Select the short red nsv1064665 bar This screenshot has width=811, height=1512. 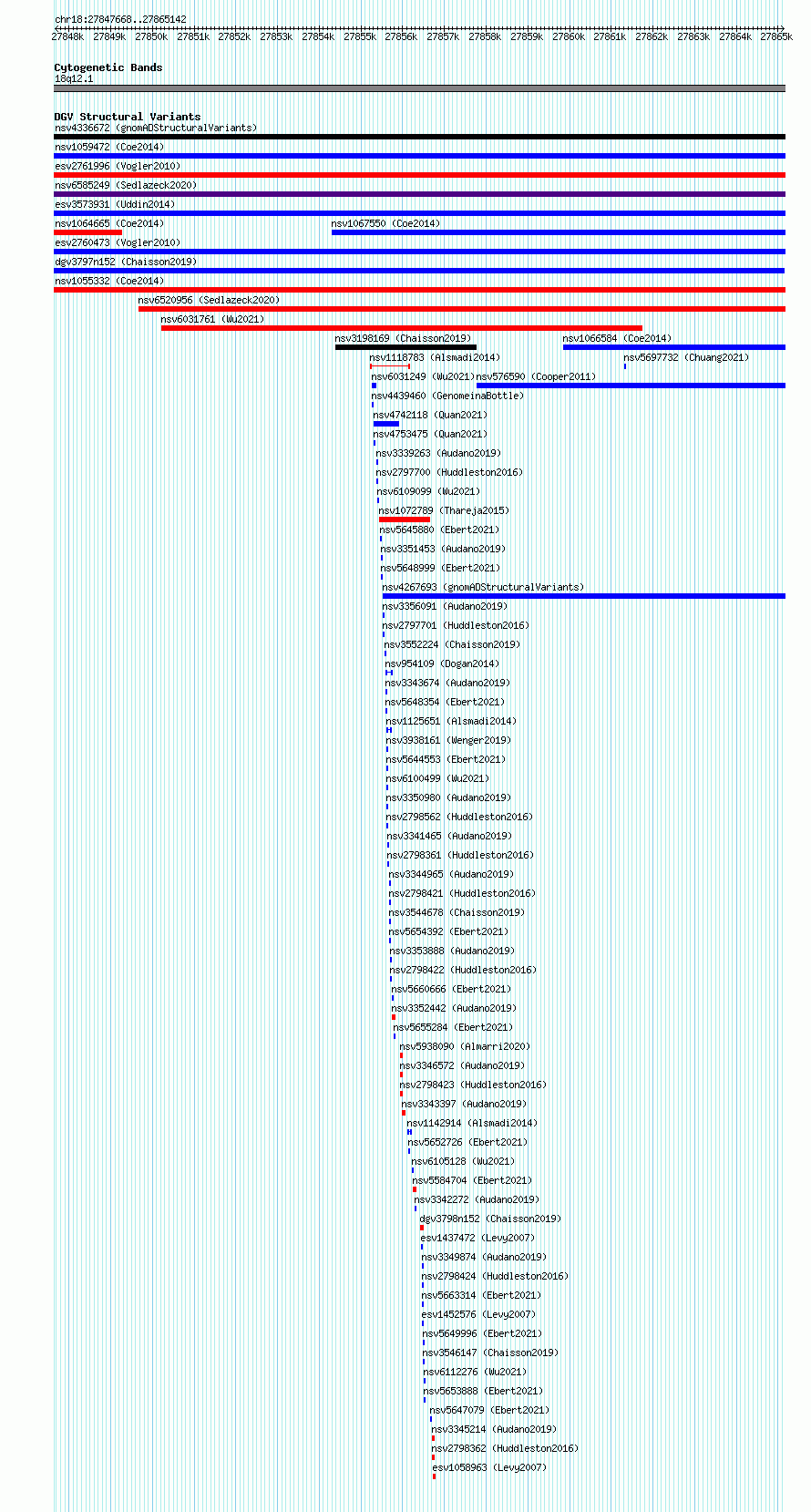[x=87, y=232]
